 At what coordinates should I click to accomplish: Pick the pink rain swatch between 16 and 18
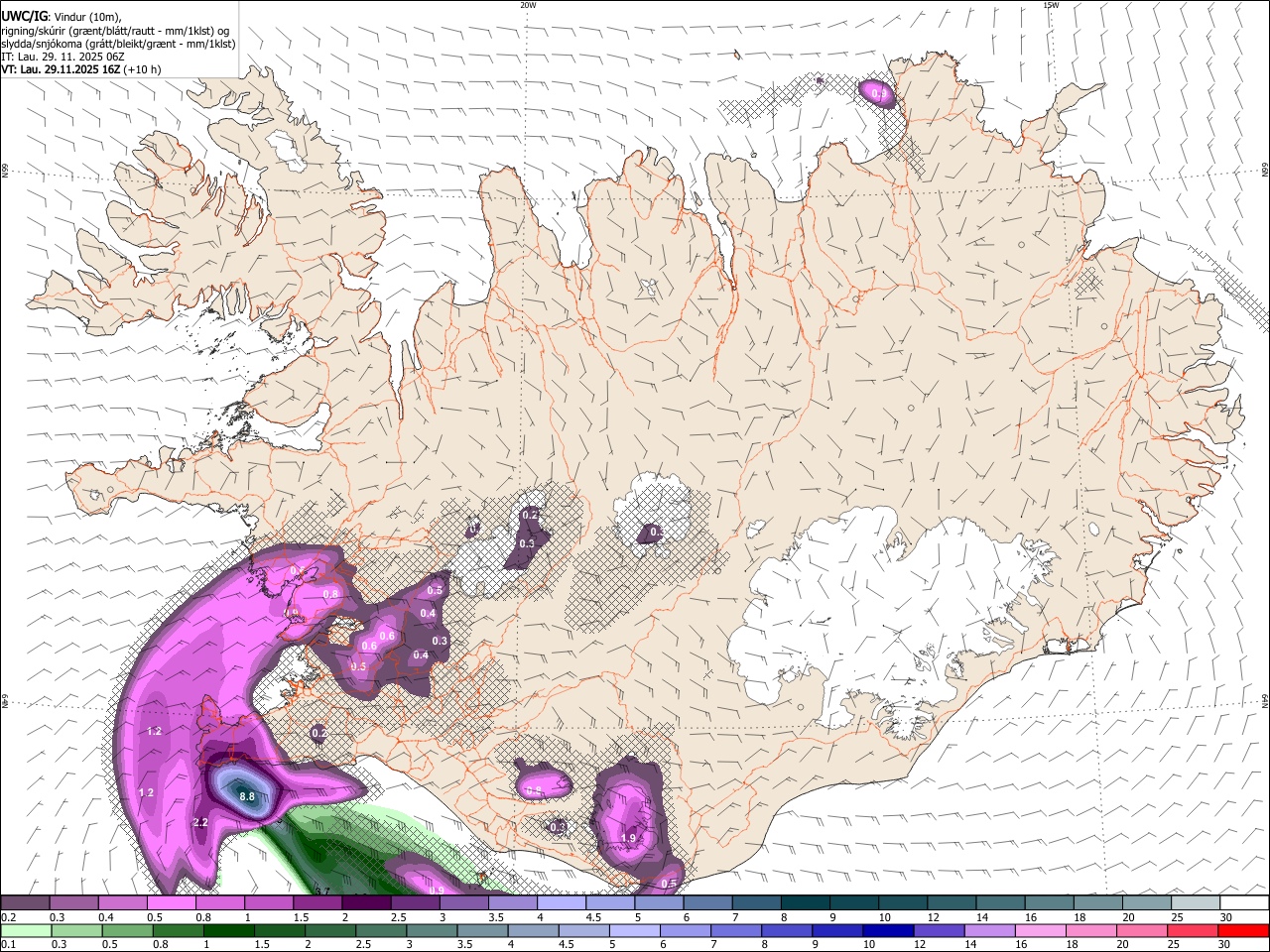point(1040,931)
